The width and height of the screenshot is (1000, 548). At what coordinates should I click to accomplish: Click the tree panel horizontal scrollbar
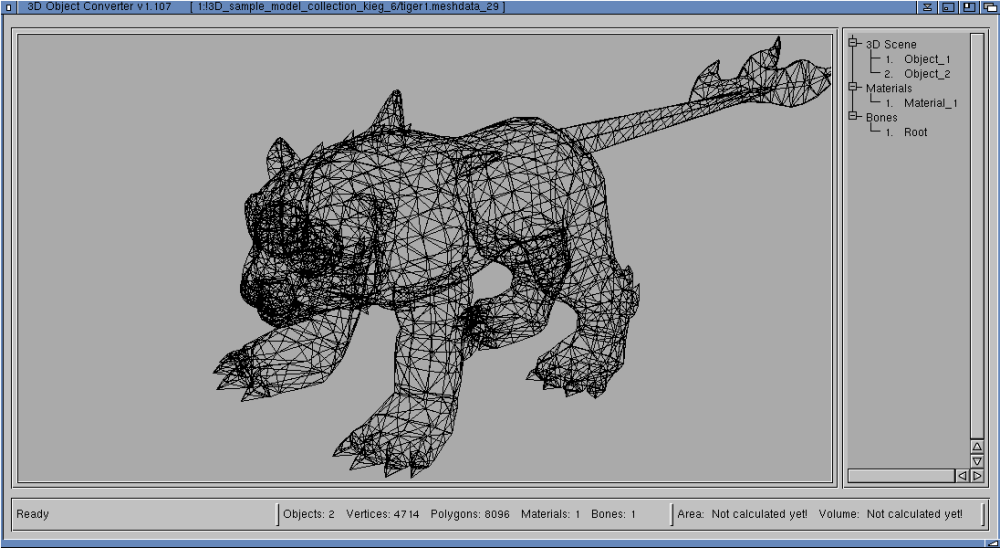901,475
